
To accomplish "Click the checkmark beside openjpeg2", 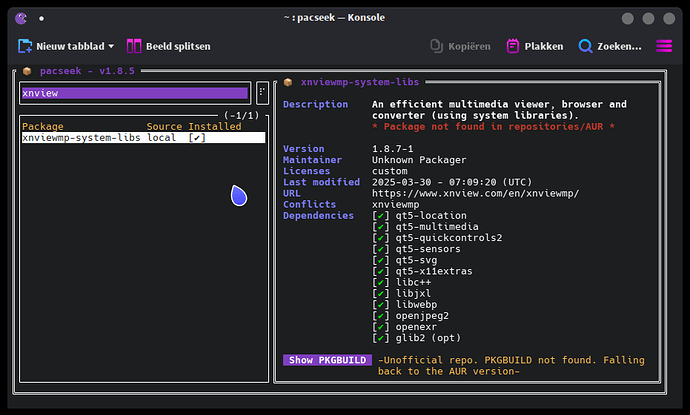I will click(381, 316).
